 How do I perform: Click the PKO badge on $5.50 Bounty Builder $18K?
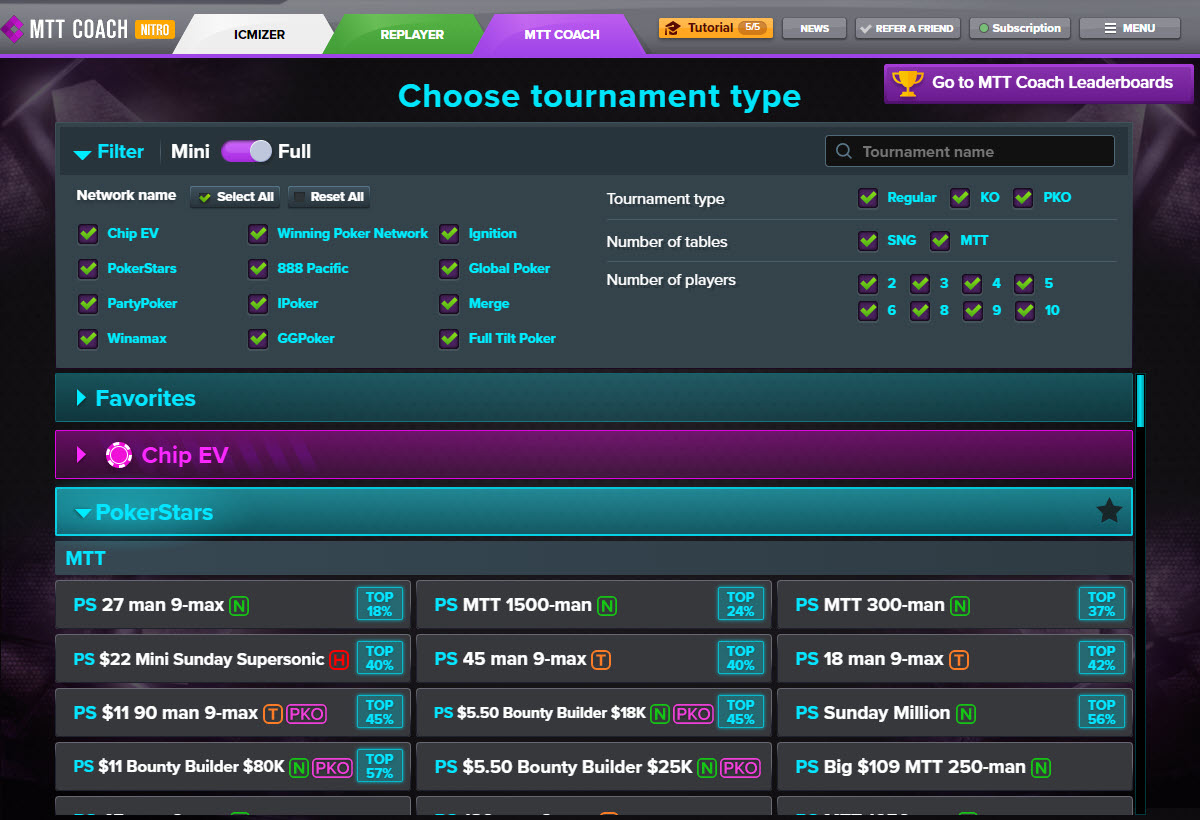pyautogui.click(x=693, y=714)
